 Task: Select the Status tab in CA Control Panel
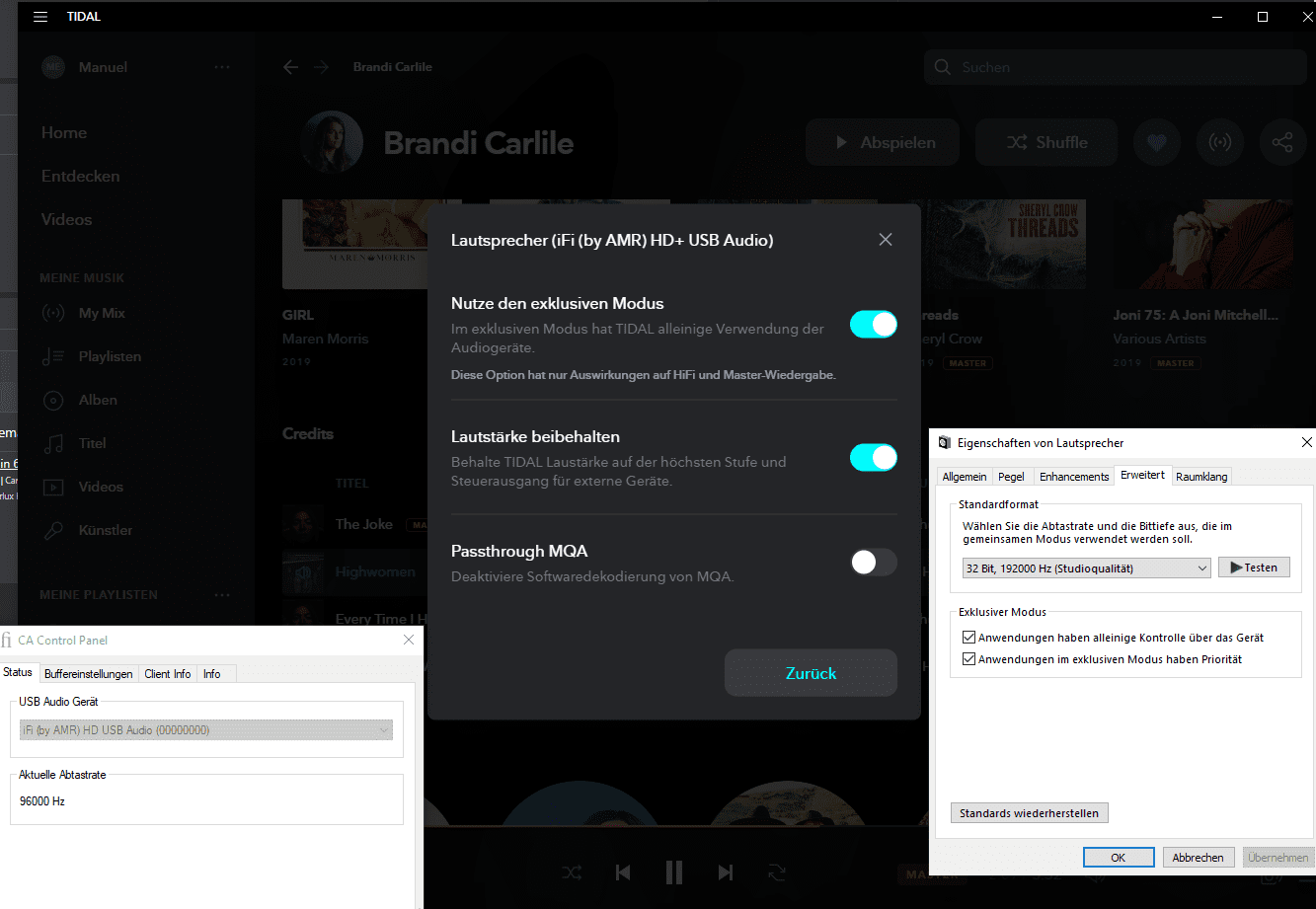coord(18,672)
